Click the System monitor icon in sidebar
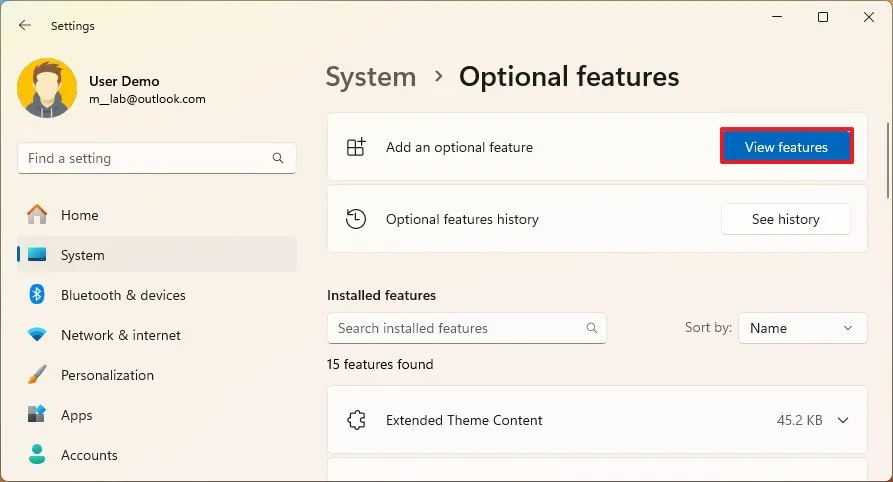This screenshot has height=482, width=893. coord(37,254)
